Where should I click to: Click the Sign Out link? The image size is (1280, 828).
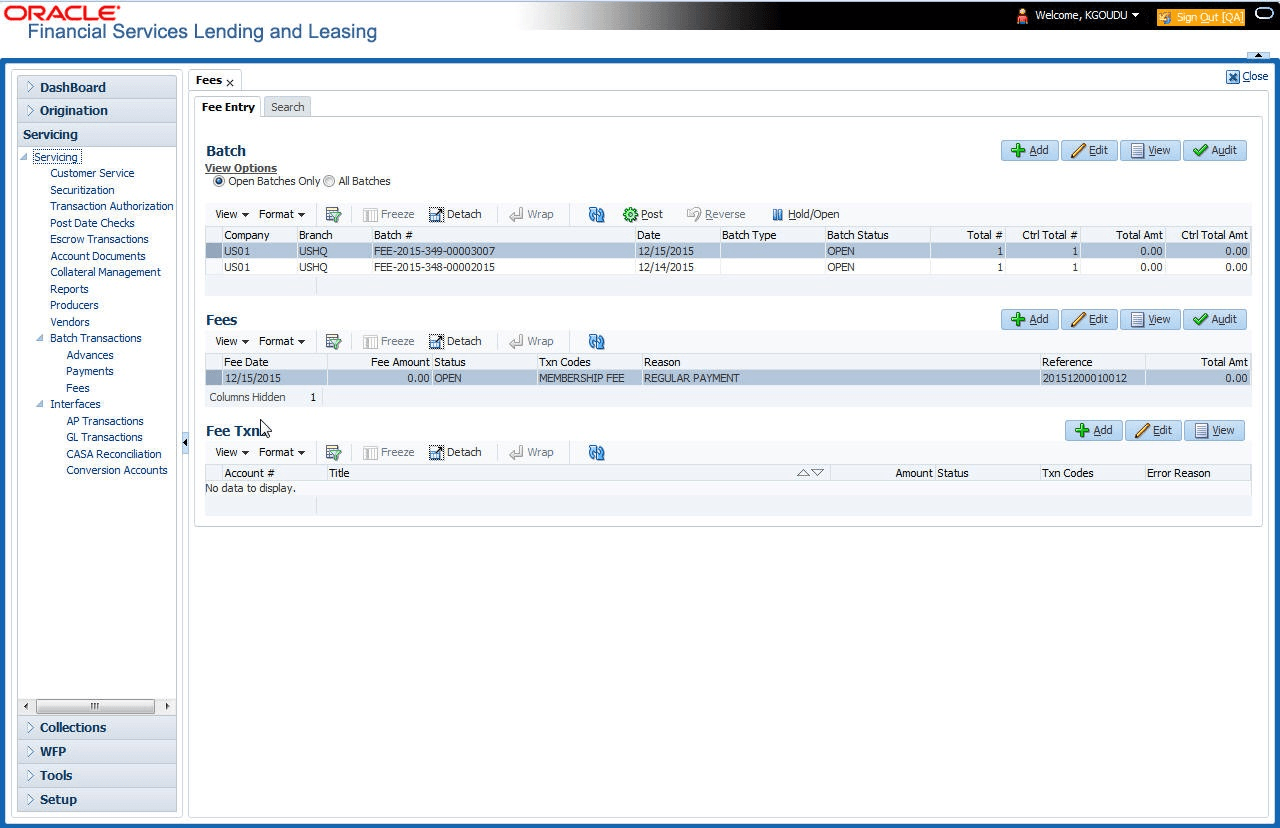1201,16
